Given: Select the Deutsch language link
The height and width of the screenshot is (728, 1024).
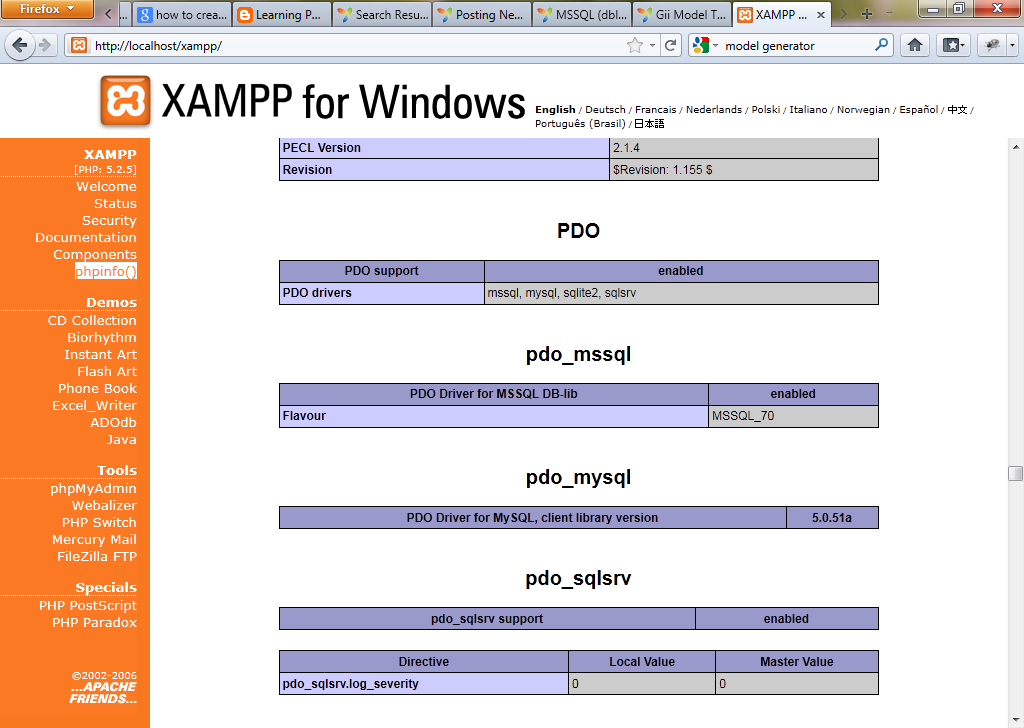Looking at the screenshot, I should 605,109.
